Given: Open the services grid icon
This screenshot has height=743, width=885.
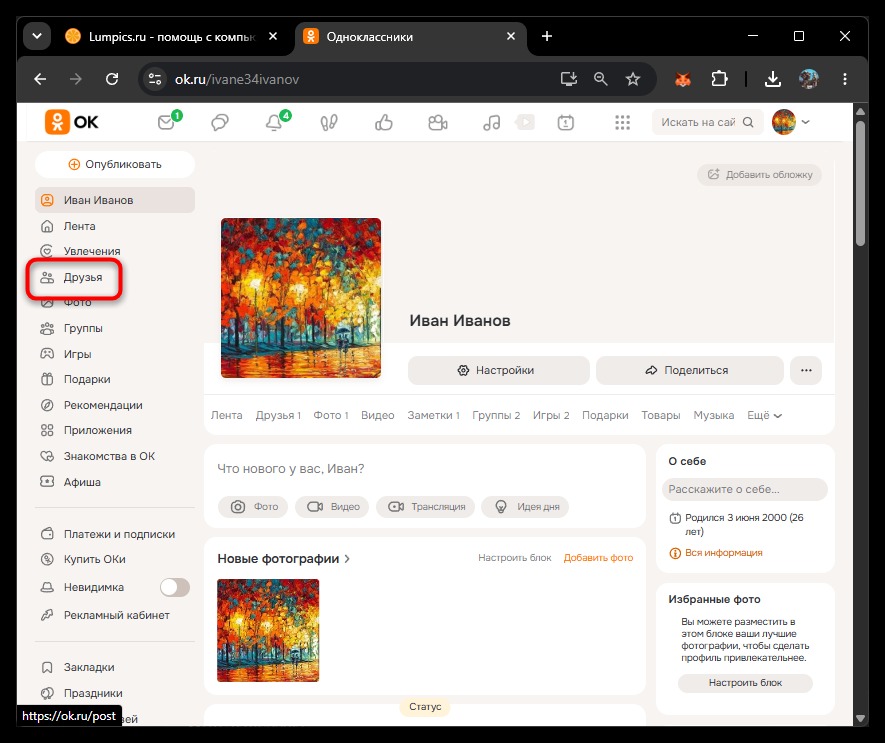Looking at the screenshot, I should (x=623, y=123).
